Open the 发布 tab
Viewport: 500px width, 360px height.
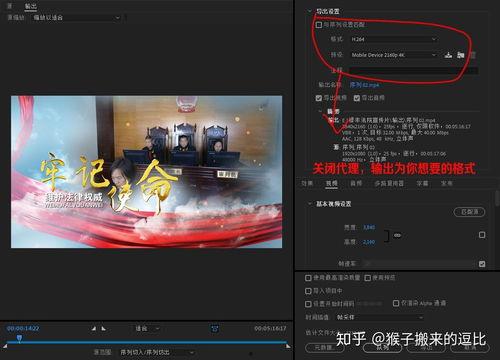point(447,183)
